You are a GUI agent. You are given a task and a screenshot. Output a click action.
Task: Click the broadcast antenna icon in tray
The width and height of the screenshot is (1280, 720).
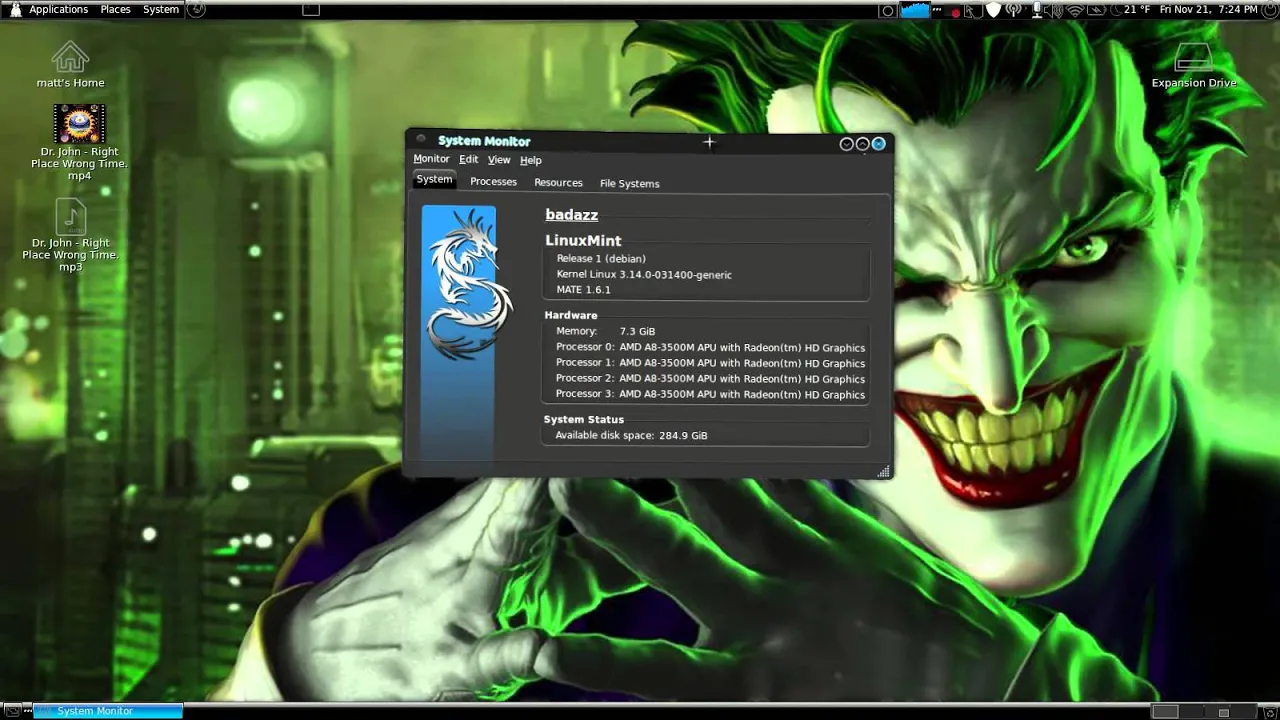pyautogui.click(x=1013, y=9)
